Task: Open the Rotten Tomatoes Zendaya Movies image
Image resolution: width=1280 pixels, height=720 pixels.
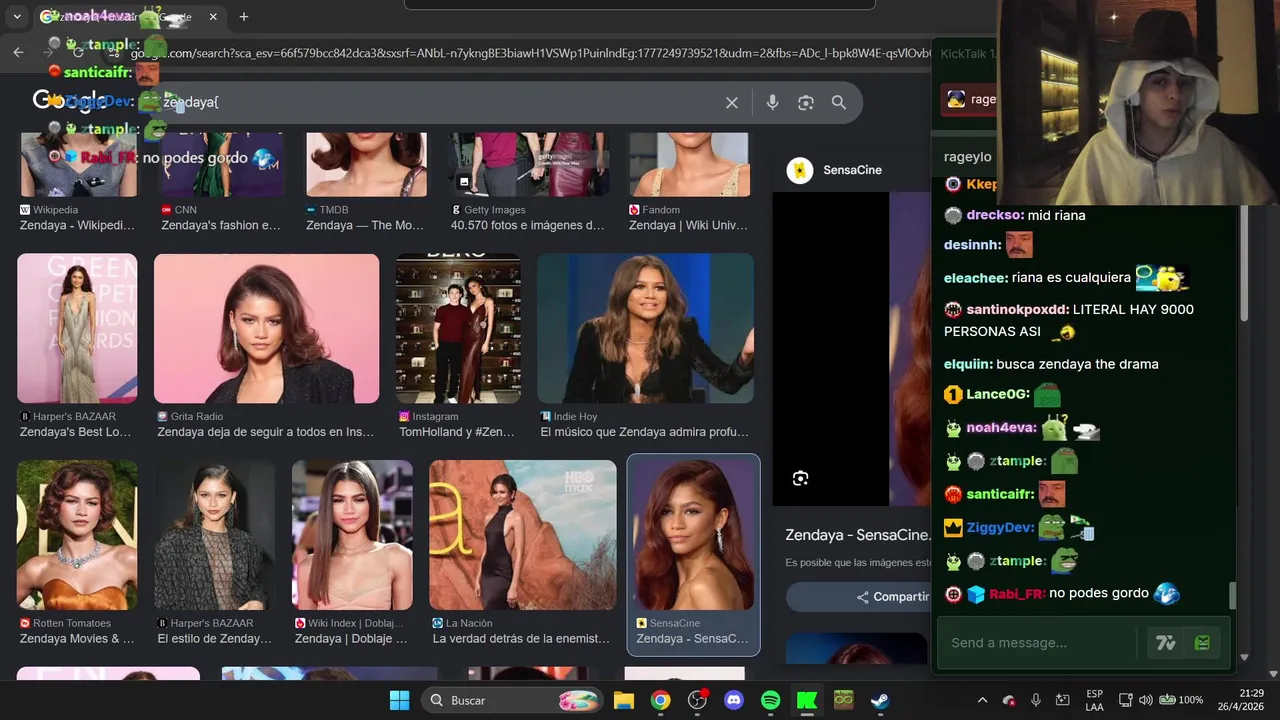Action: [x=77, y=535]
